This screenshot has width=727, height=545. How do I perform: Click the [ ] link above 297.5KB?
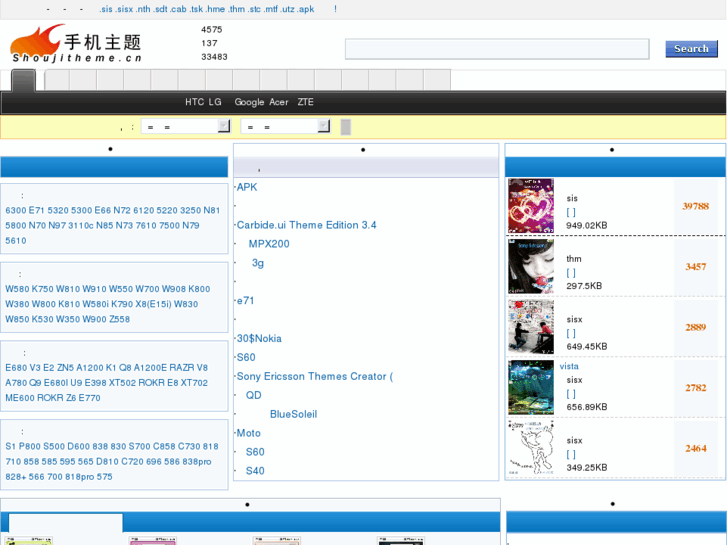(x=571, y=273)
